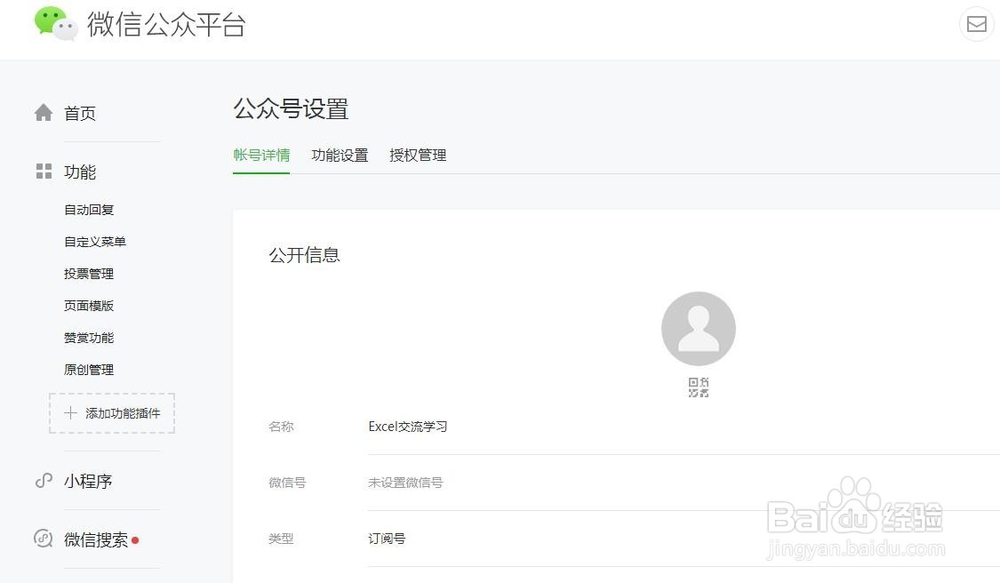
Task: Click the 添加功能插件 button
Action: click(x=111, y=412)
